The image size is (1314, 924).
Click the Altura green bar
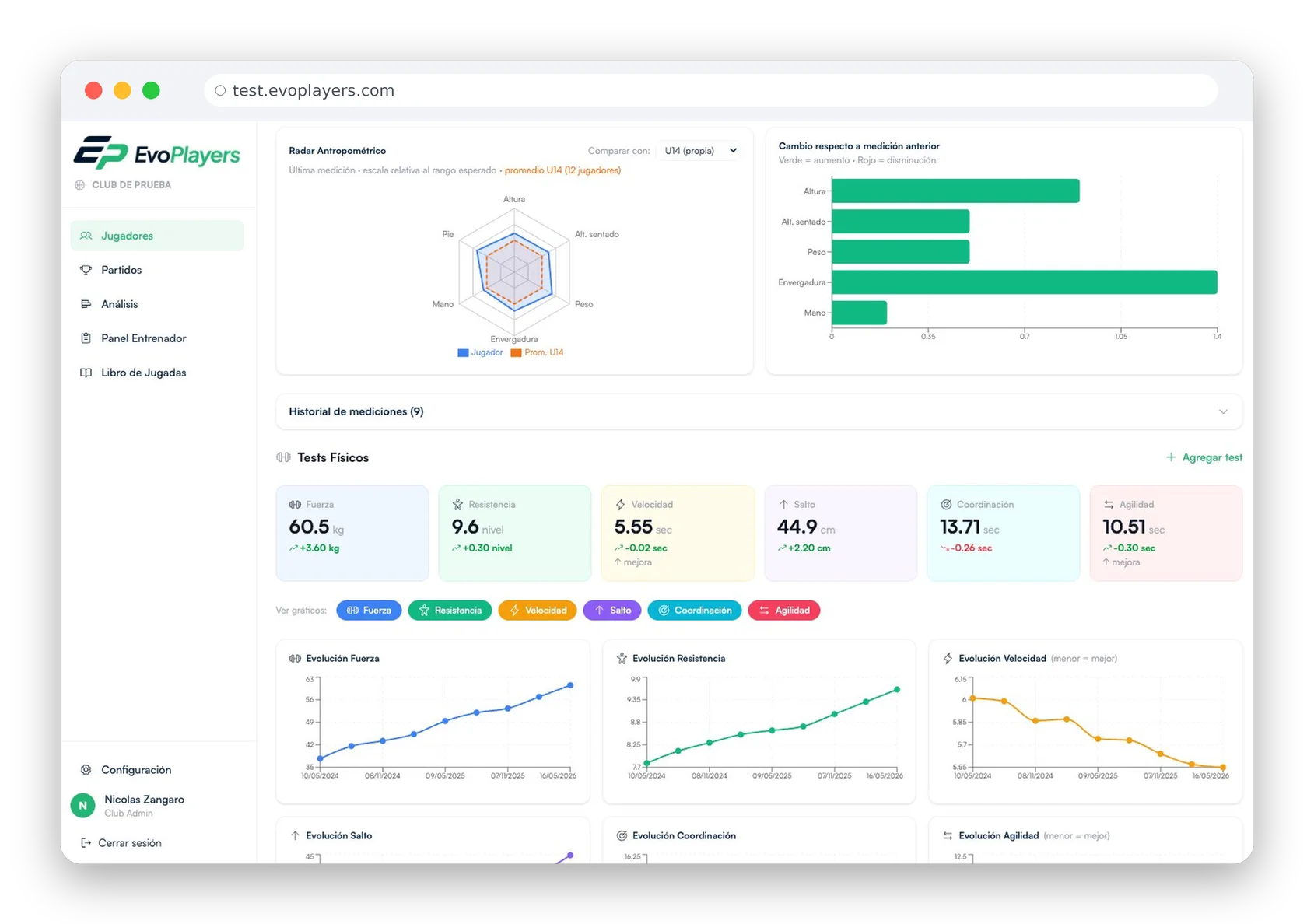[955, 191]
